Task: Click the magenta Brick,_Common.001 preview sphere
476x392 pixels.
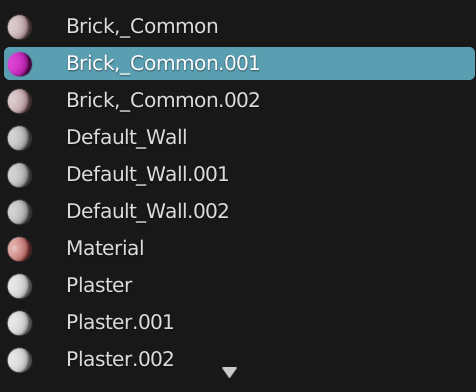Action: coord(20,64)
